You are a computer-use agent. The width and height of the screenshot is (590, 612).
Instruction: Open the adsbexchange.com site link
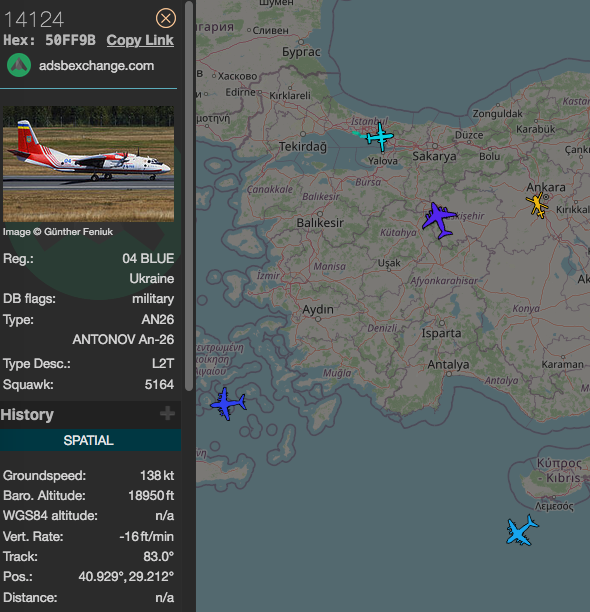[96, 66]
